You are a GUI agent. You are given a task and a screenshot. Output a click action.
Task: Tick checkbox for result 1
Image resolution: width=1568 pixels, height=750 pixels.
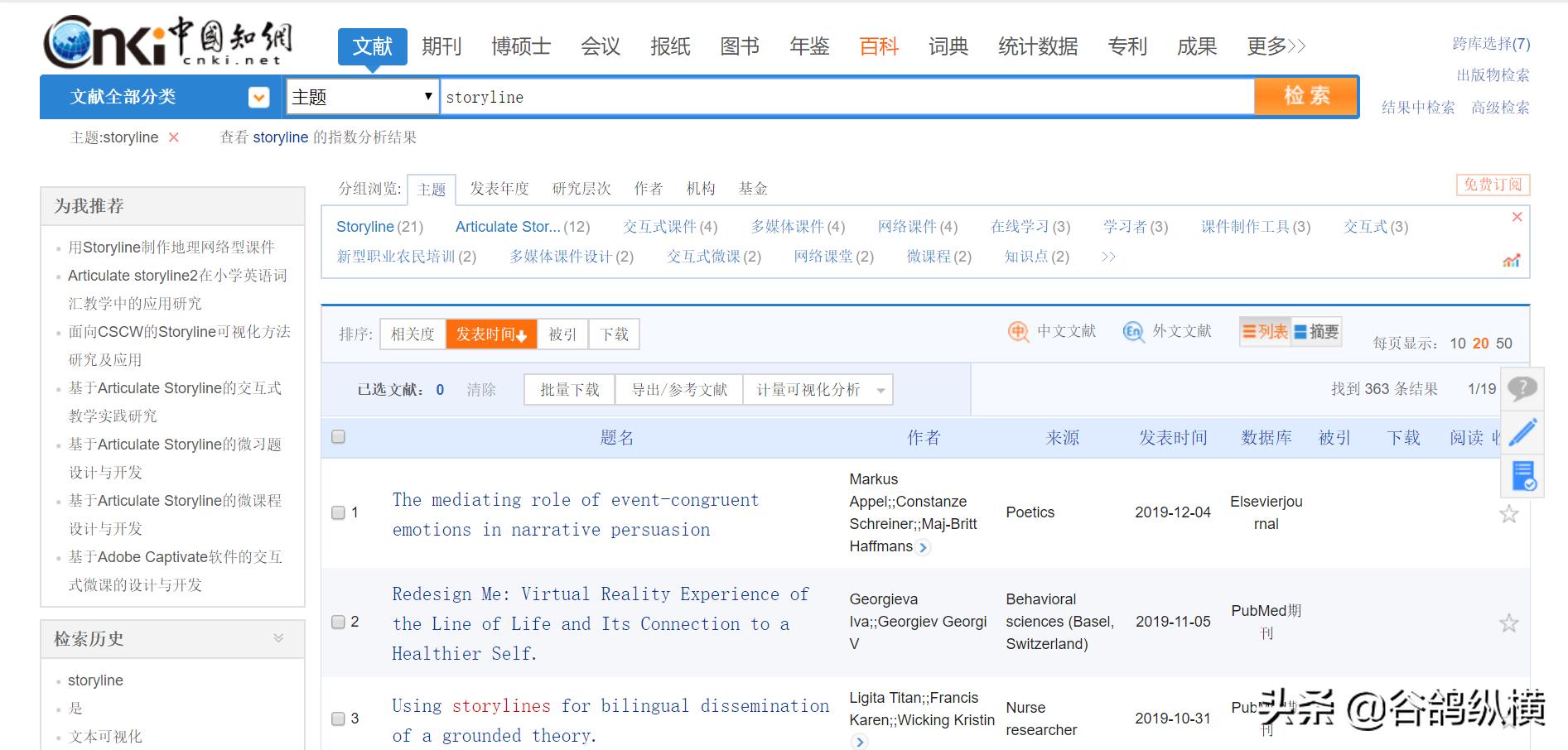pos(338,512)
